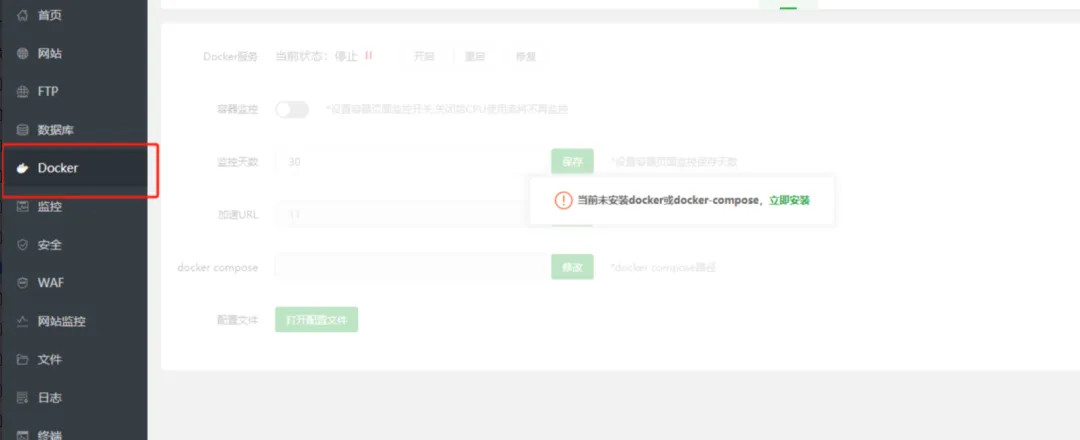The image size is (1080, 440).
Task: Click the 打开配置文件 button
Action: click(x=317, y=319)
